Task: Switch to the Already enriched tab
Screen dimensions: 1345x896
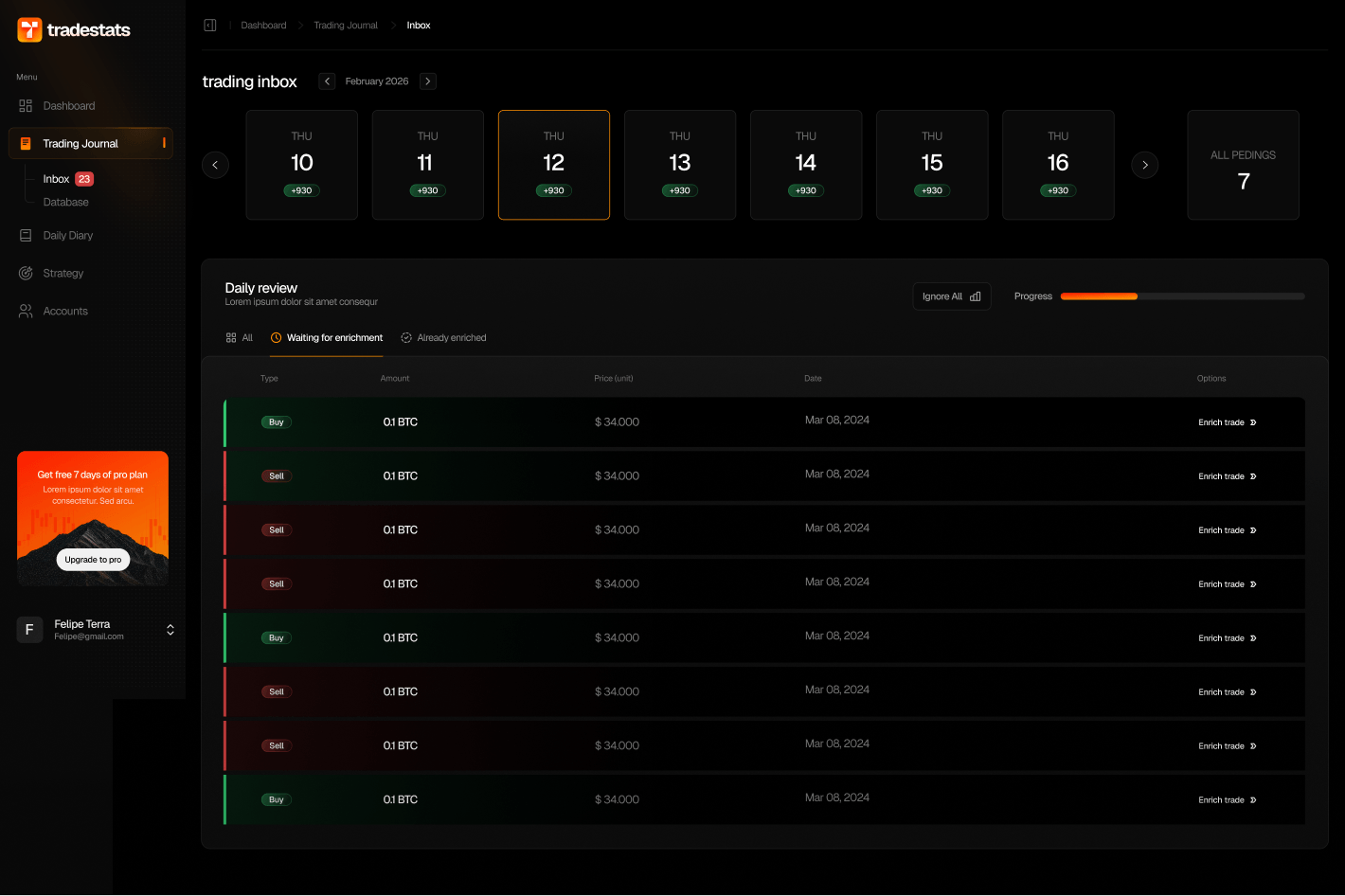Action: pos(443,338)
